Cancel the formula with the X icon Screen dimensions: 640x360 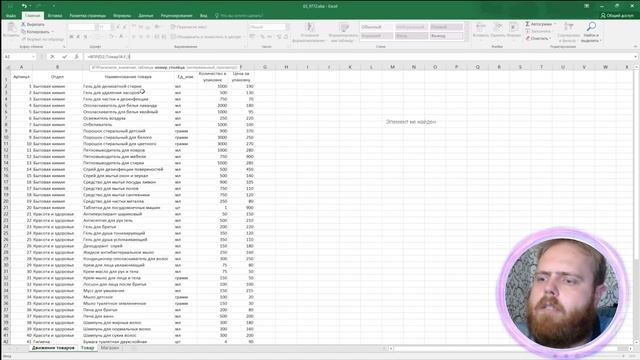(52, 57)
